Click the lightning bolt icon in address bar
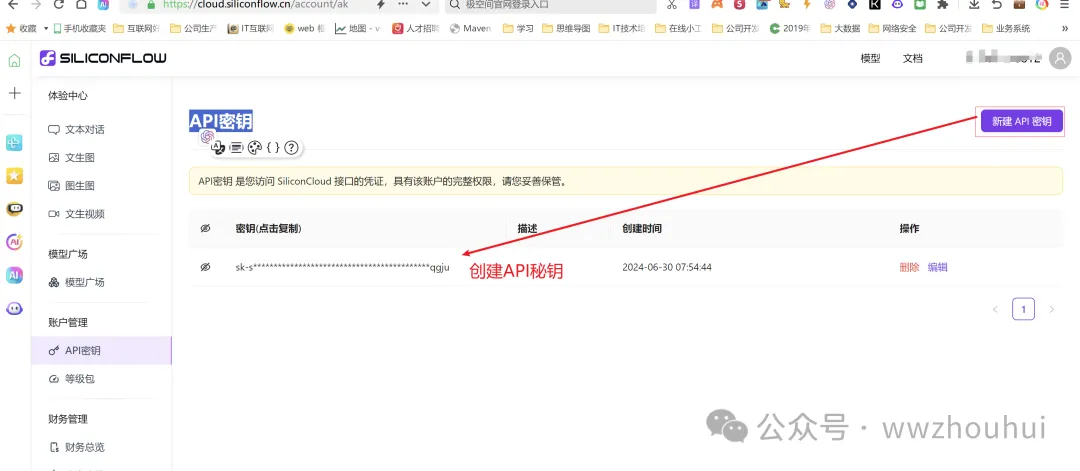The width and height of the screenshot is (1080, 471). pyautogui.click(x=381, y=5)
